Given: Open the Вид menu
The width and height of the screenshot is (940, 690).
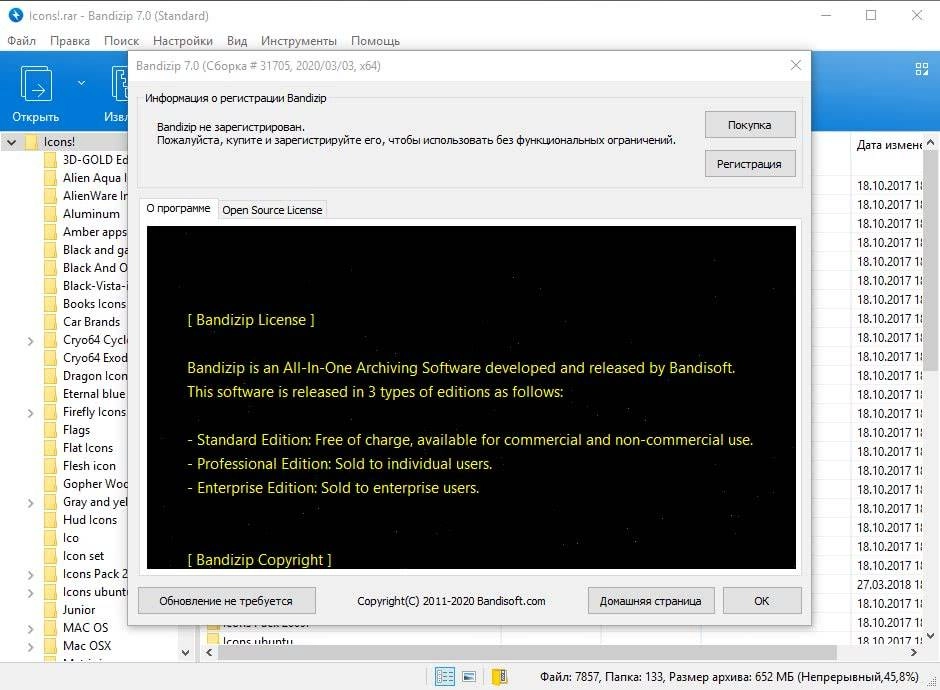Looking at the screenshot, I should pyautogui.click(x=237, y=41).
